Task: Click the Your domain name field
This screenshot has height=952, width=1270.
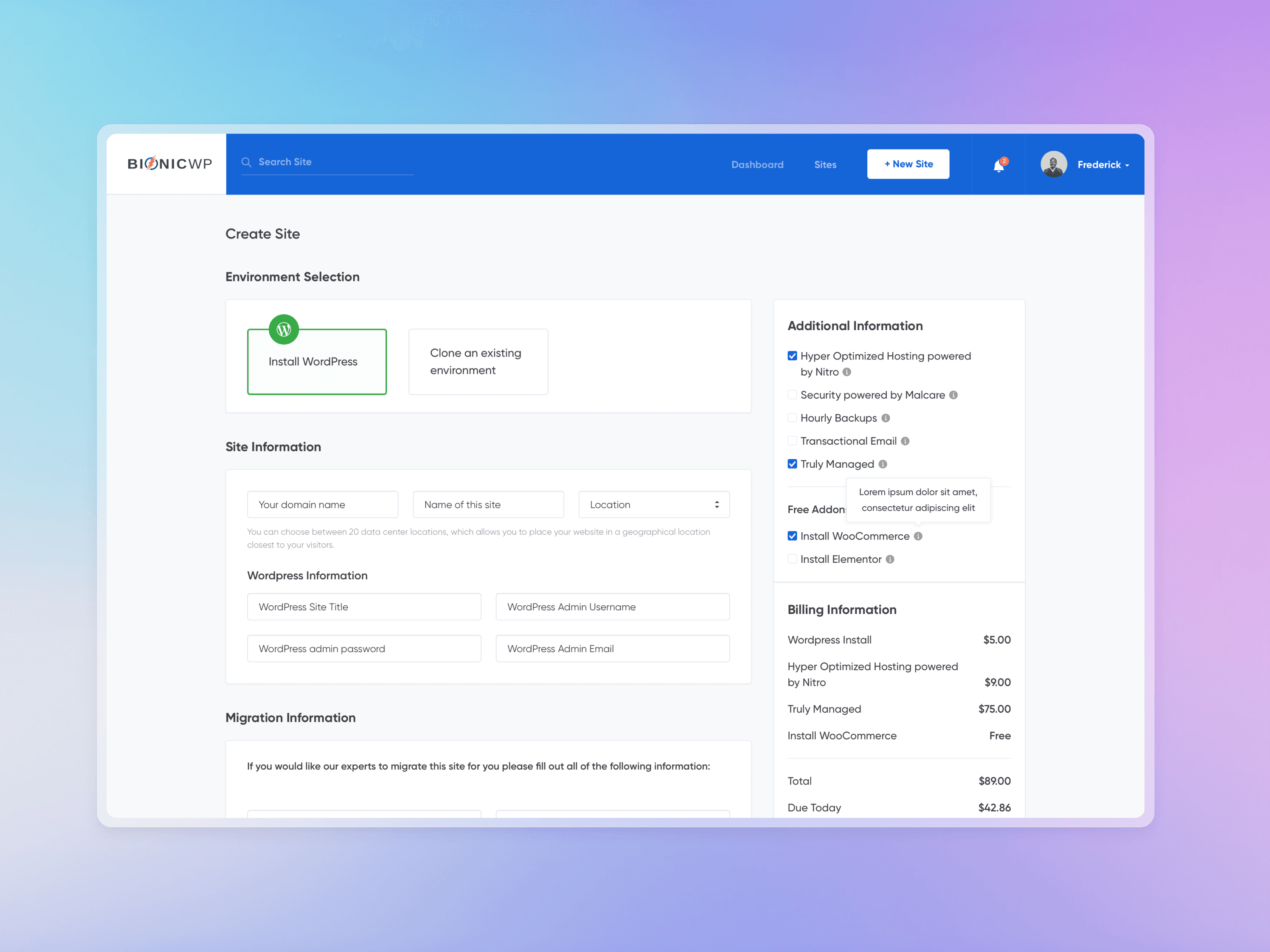Action: (x=322, y=505)
